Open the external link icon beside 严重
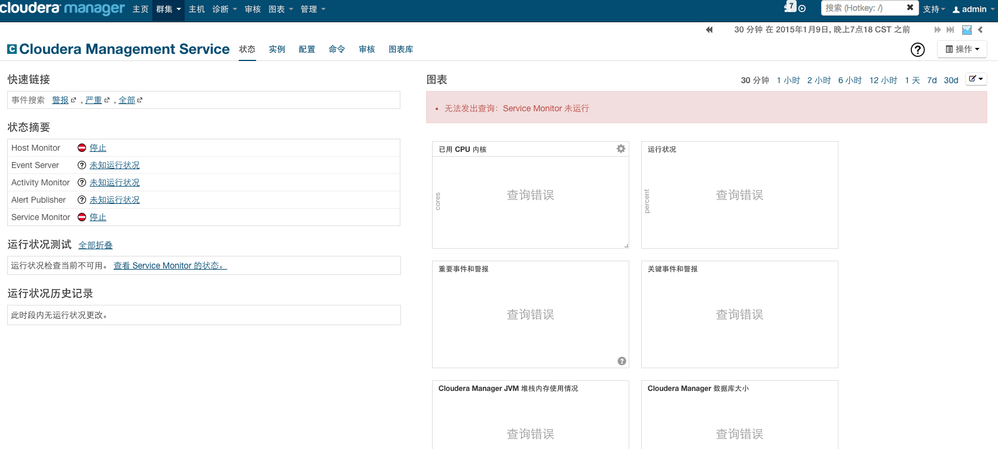998x449 pixels. coord(107,101)
